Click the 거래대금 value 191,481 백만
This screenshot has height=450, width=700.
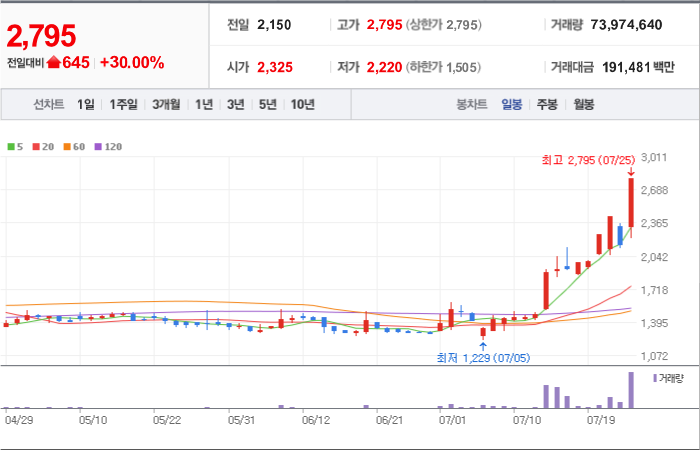pyautogui.click(x=638, y=67)
